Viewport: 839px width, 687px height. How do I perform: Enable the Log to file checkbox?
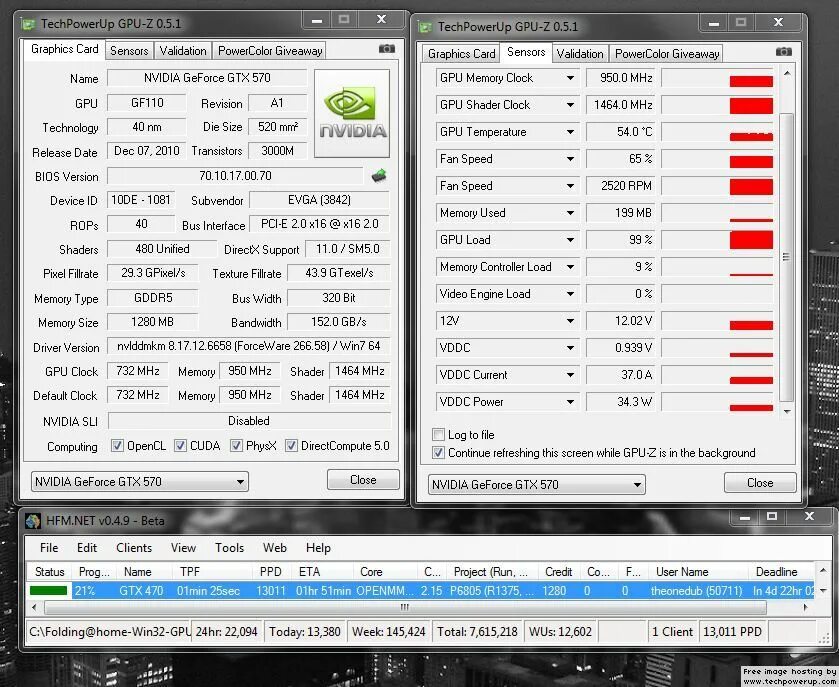(438, 434)
